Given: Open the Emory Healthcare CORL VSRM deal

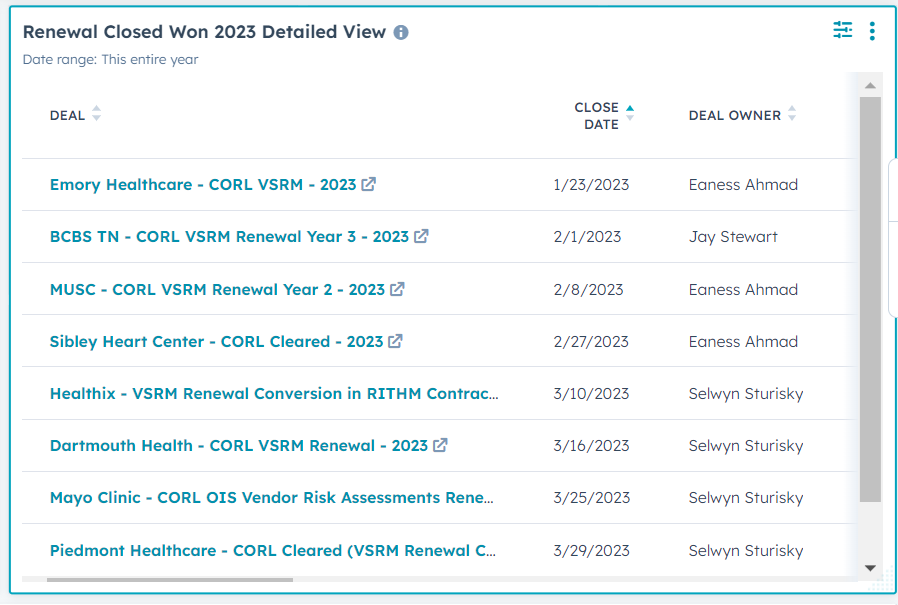Looking at the screenshot, I should click(x=202, y=185).
